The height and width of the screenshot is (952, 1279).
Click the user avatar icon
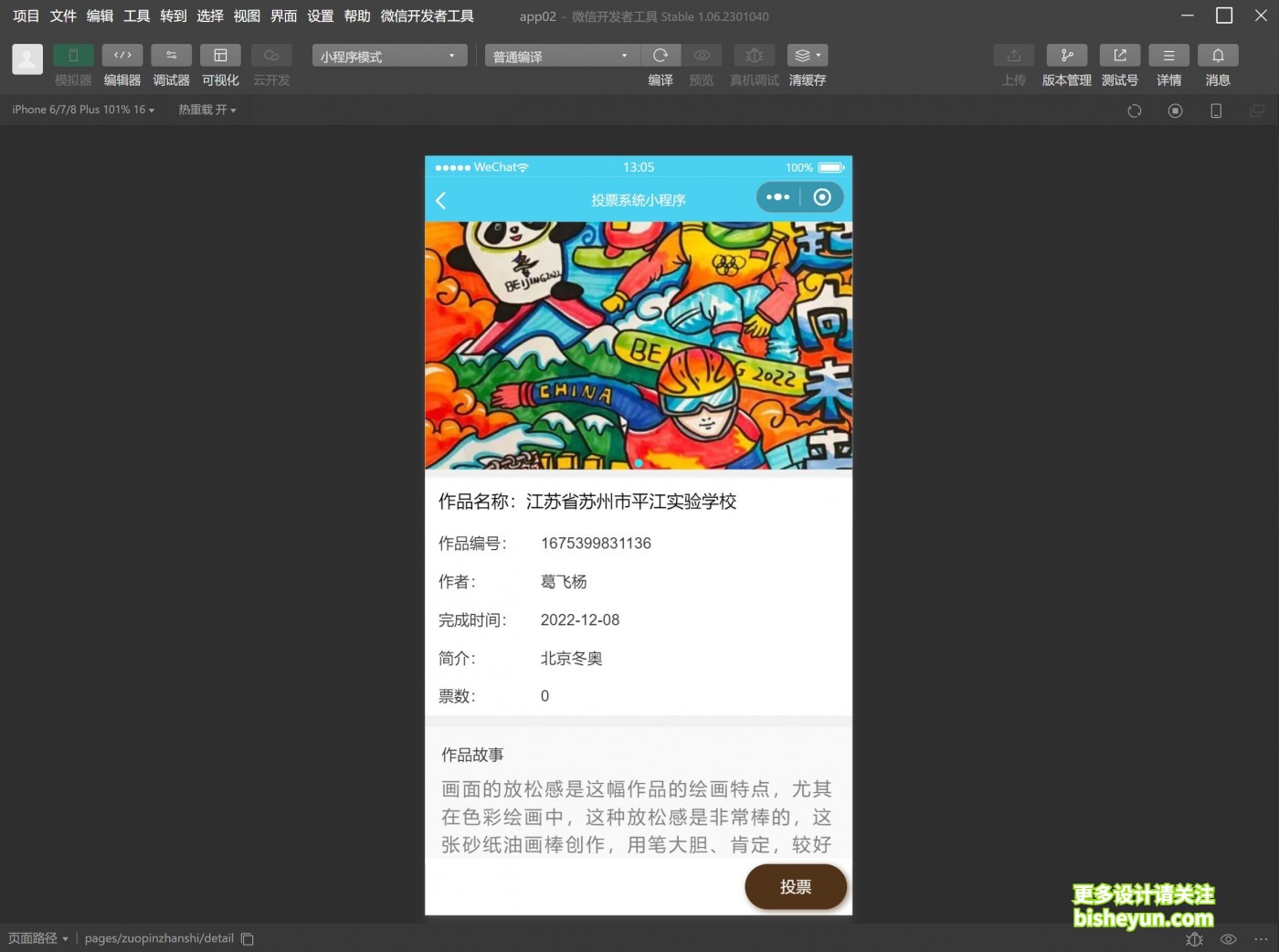tap(27, 59)
